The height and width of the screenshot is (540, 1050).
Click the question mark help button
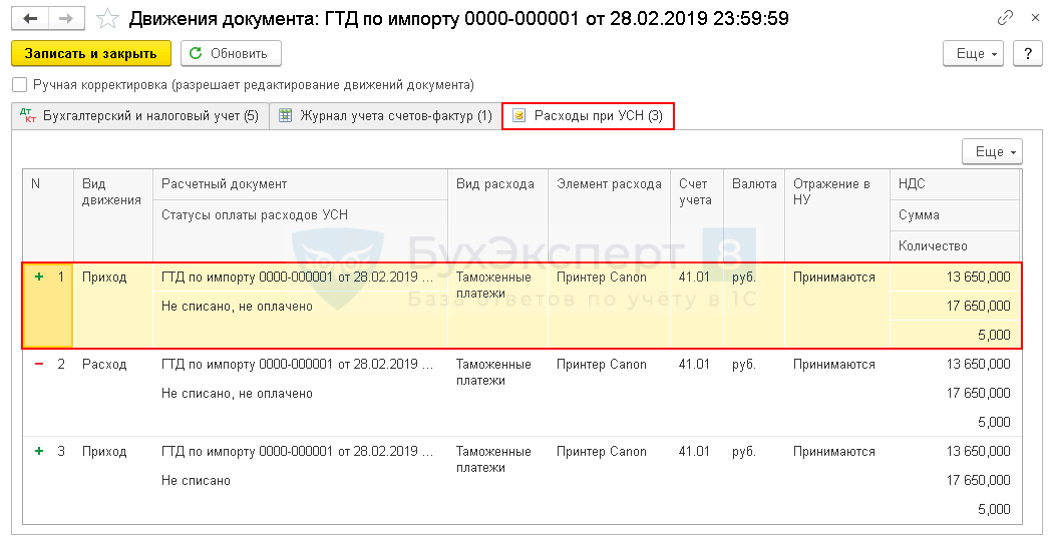[x=1026, y=54]
